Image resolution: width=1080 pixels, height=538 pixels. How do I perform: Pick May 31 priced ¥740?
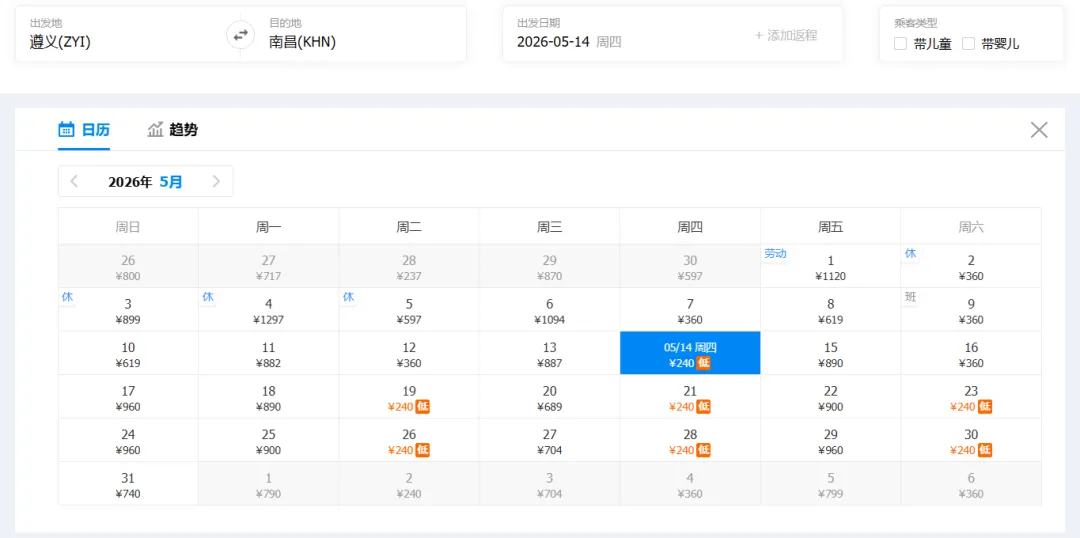[128, 484]
